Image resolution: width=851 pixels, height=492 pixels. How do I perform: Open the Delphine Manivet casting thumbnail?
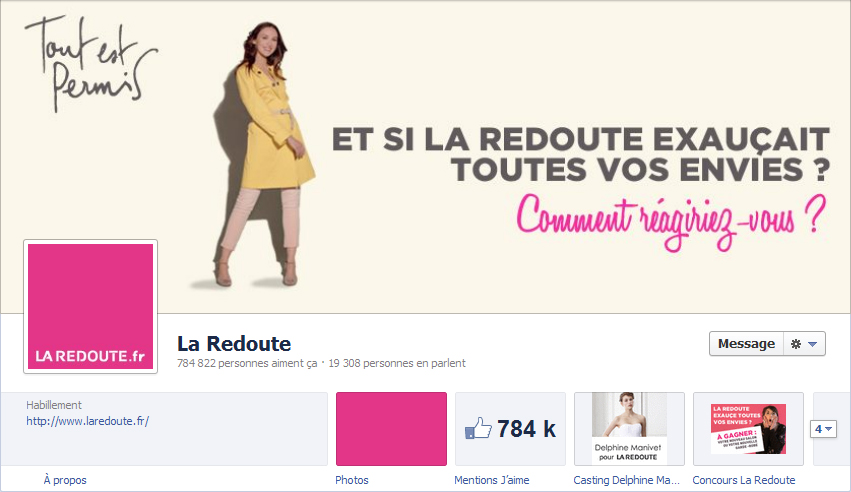630,429
